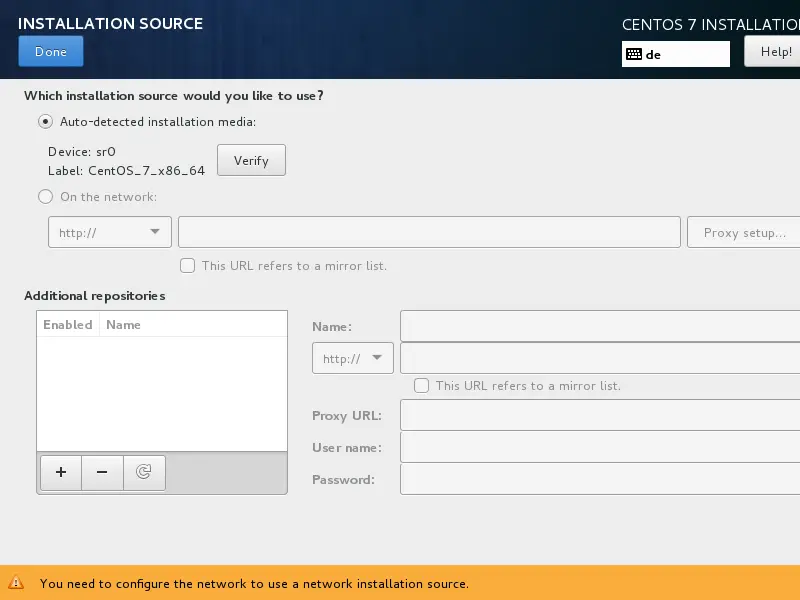The image size is (800, 600).
Task: Click the Enabled column header
Action: [68, 325]
